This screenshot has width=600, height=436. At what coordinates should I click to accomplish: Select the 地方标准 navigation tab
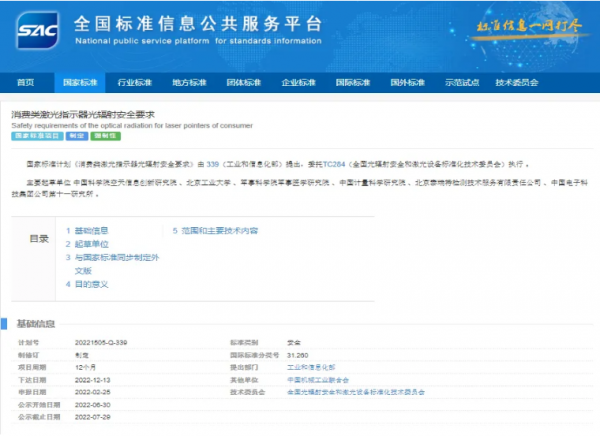(x=189, y=81)
